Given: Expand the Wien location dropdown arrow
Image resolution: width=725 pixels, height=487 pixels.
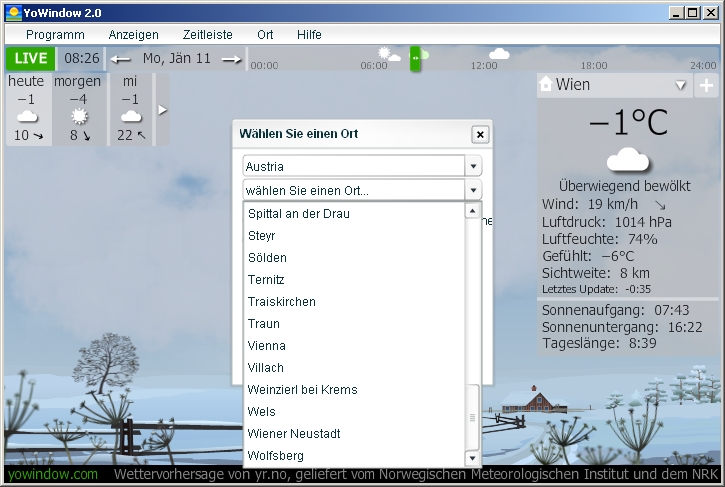Looking at the screenshot, I should click(681, 86).
